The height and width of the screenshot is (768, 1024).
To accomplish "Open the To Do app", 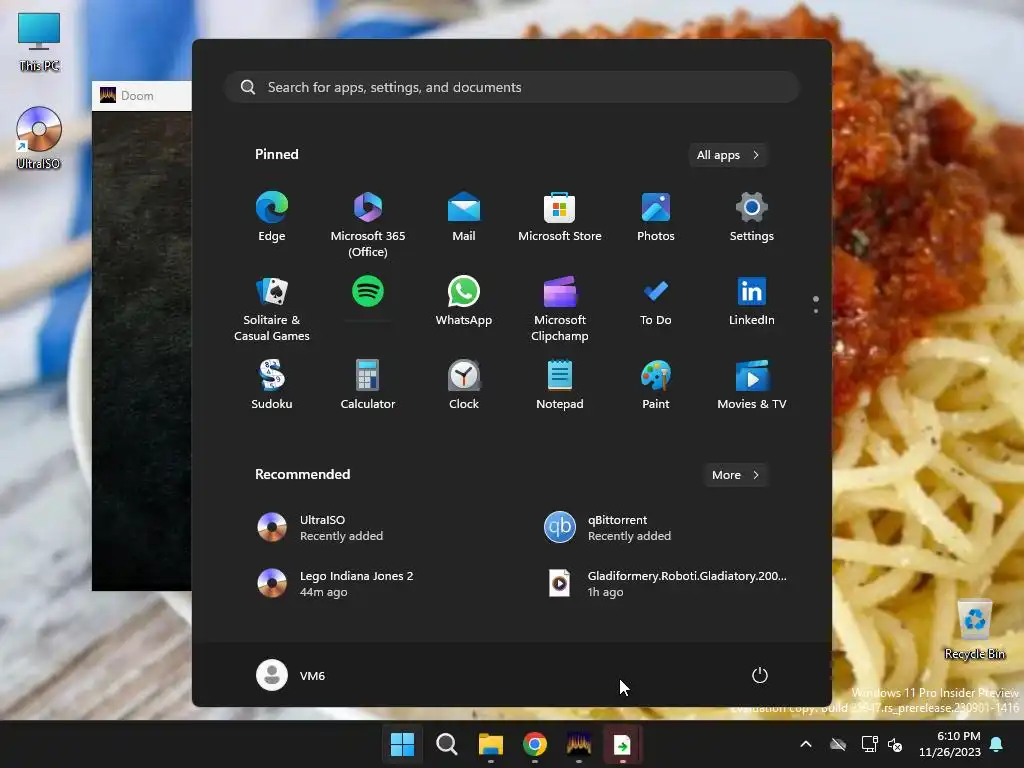I will pyautogui.click(x=656, y=301).
